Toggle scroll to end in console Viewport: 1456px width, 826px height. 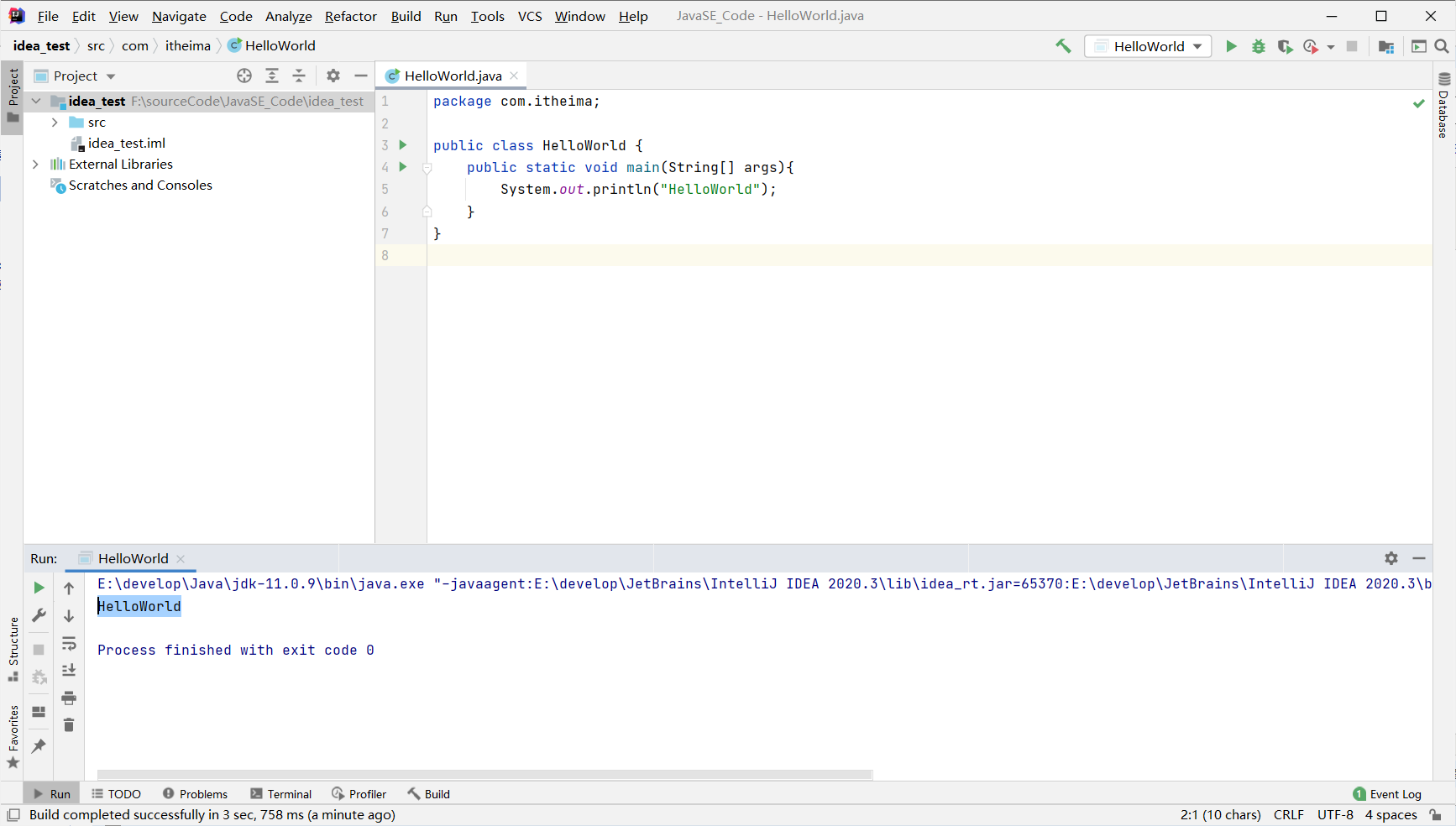coord(69,671)
